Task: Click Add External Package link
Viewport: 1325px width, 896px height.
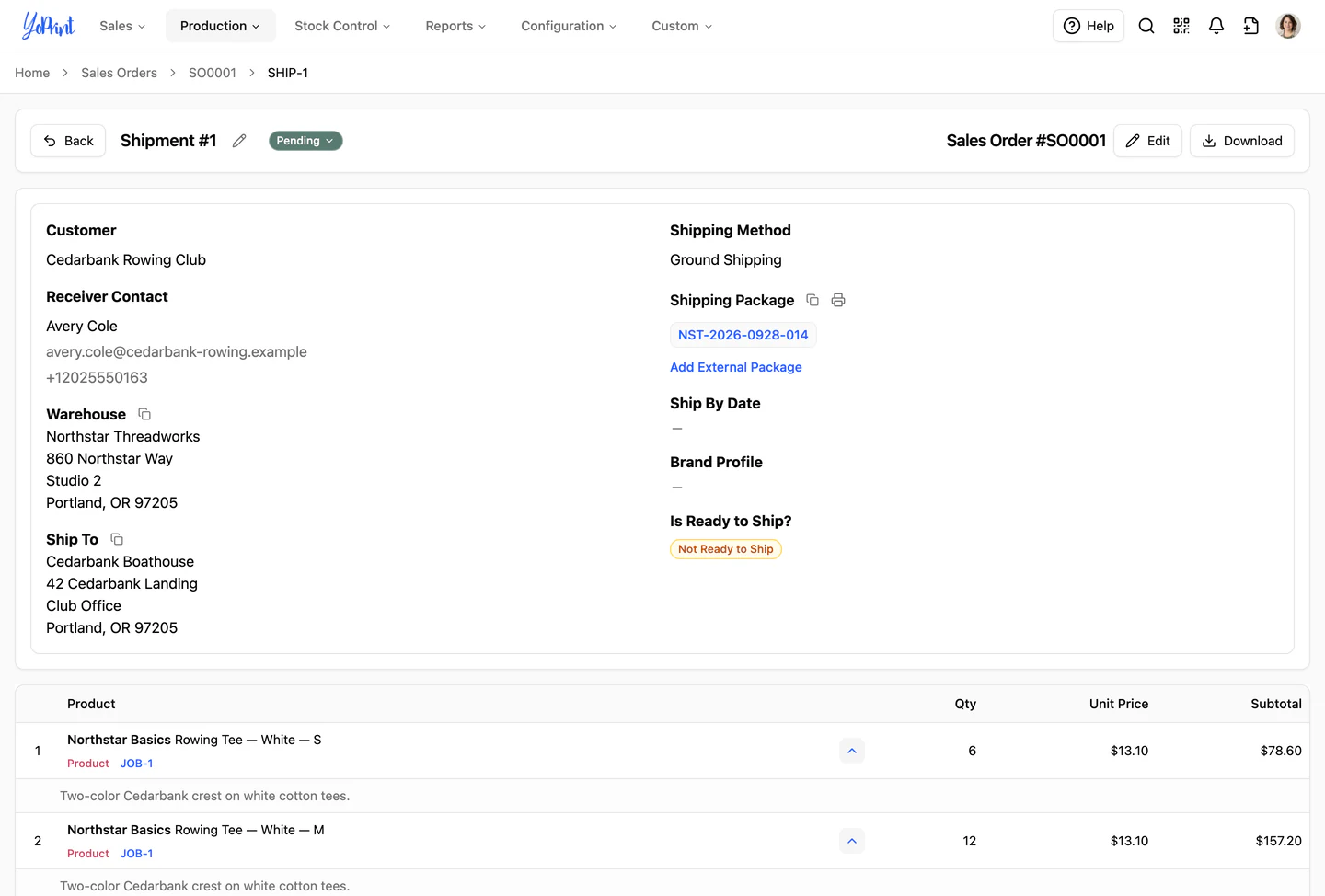Action: point(736,367)
